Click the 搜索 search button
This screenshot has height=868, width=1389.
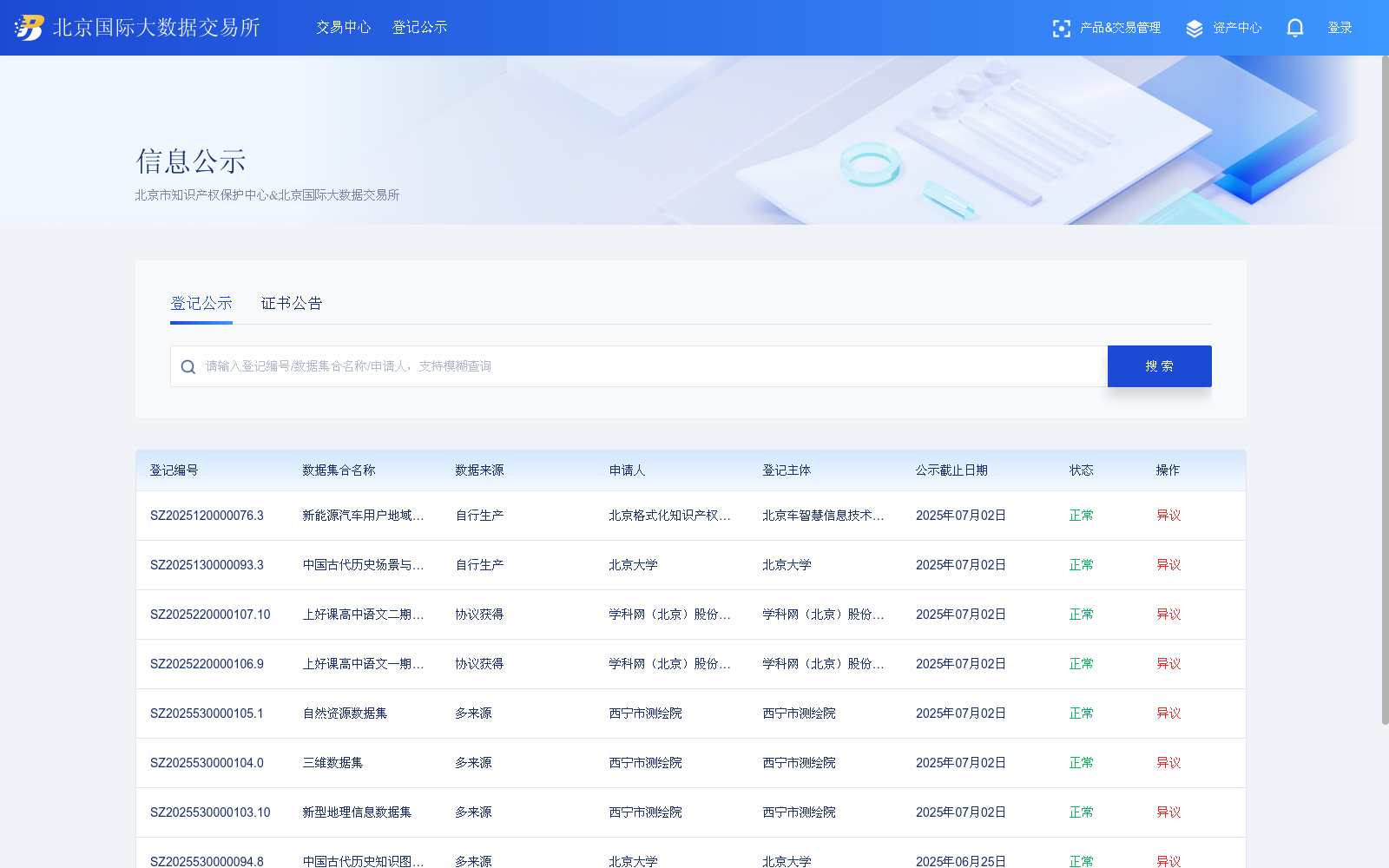[x=1160, y=366]
